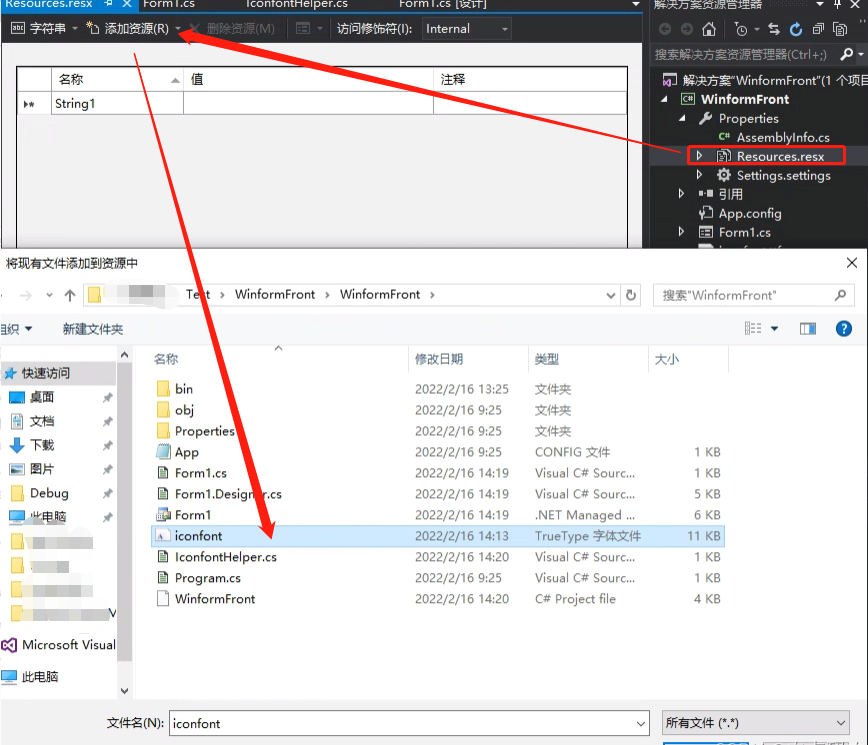868x745 pixels.
Task: Click the 新建文件夹 (New Folder) button
Action: pos(92,328)
